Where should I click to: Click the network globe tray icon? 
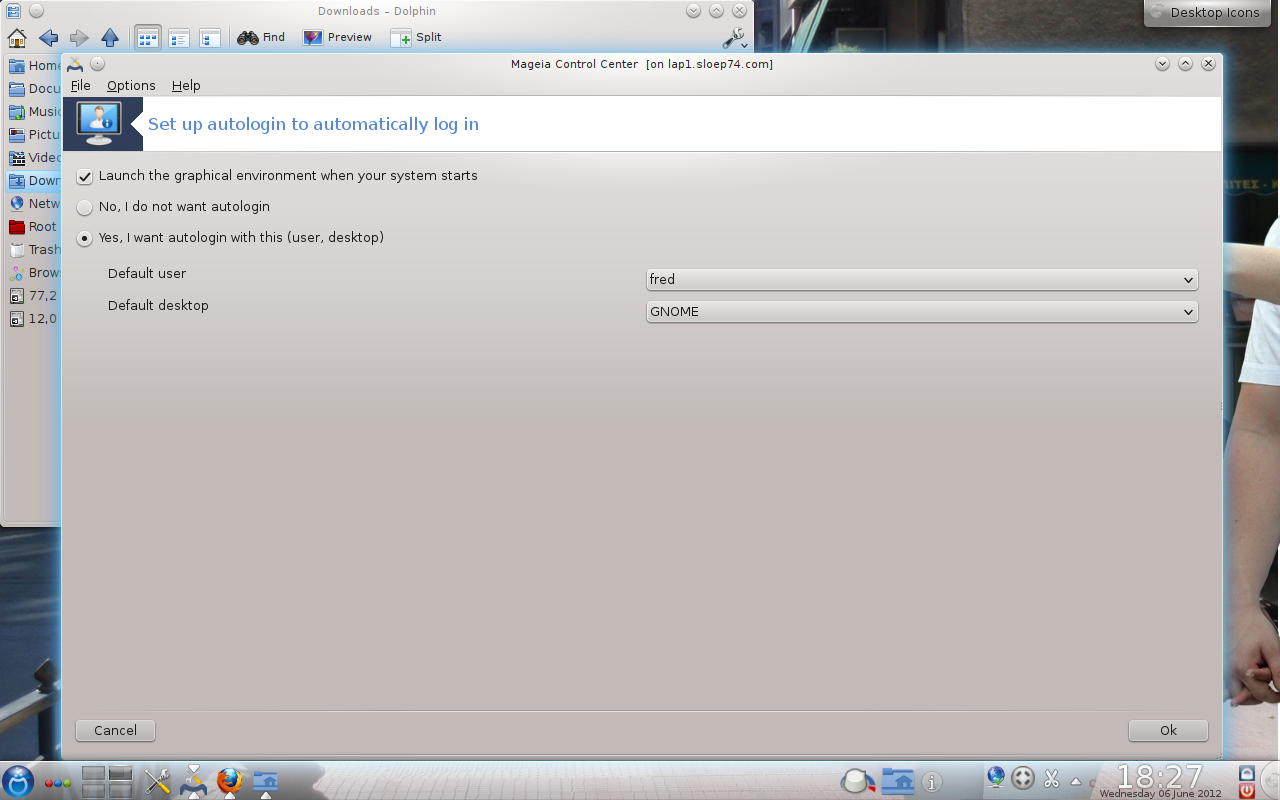(x=996, y=777)
